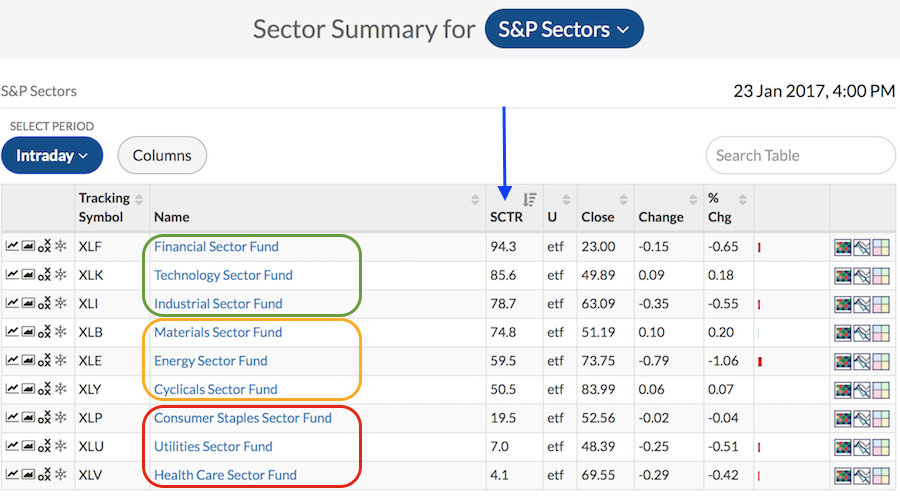
Task: Open Consumer Staples Sector Fund link
Action: pos(243,418)
